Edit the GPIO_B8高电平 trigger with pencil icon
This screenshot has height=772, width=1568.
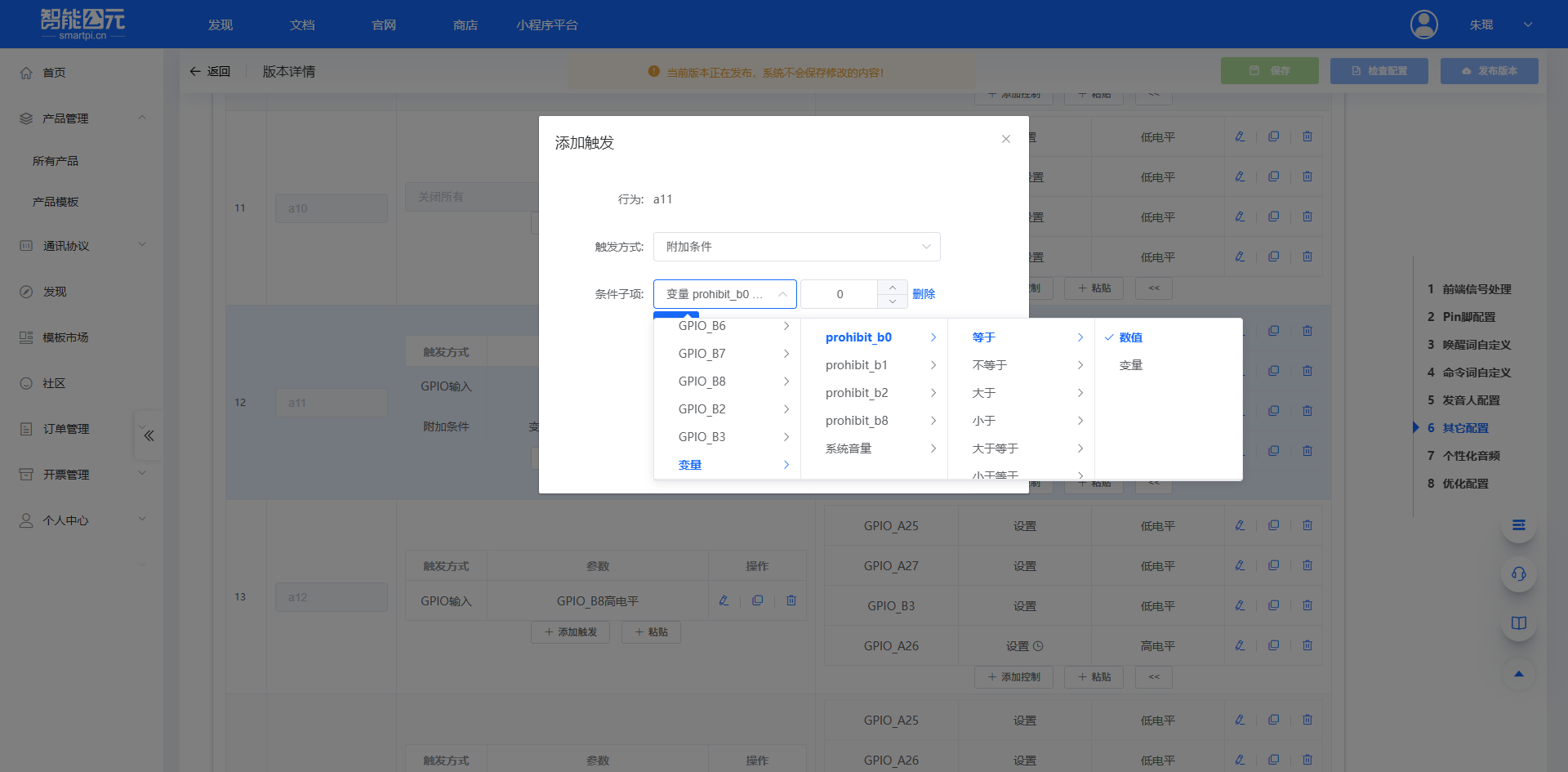724,600
